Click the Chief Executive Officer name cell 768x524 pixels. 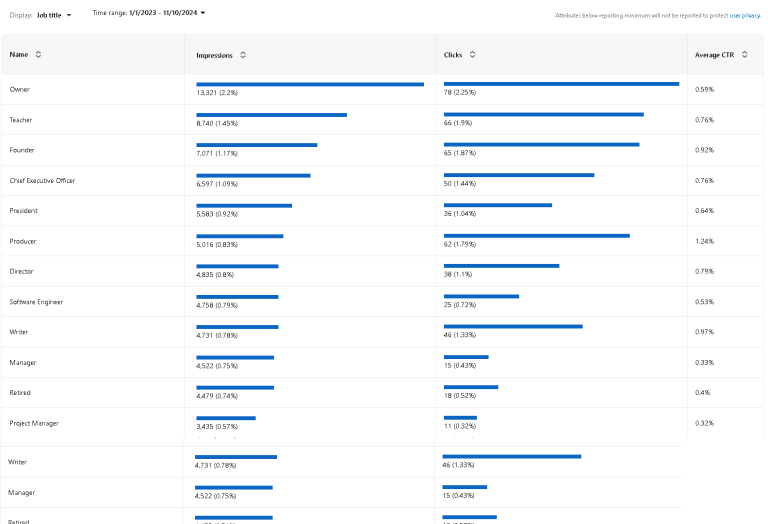[x=42, y=181]
